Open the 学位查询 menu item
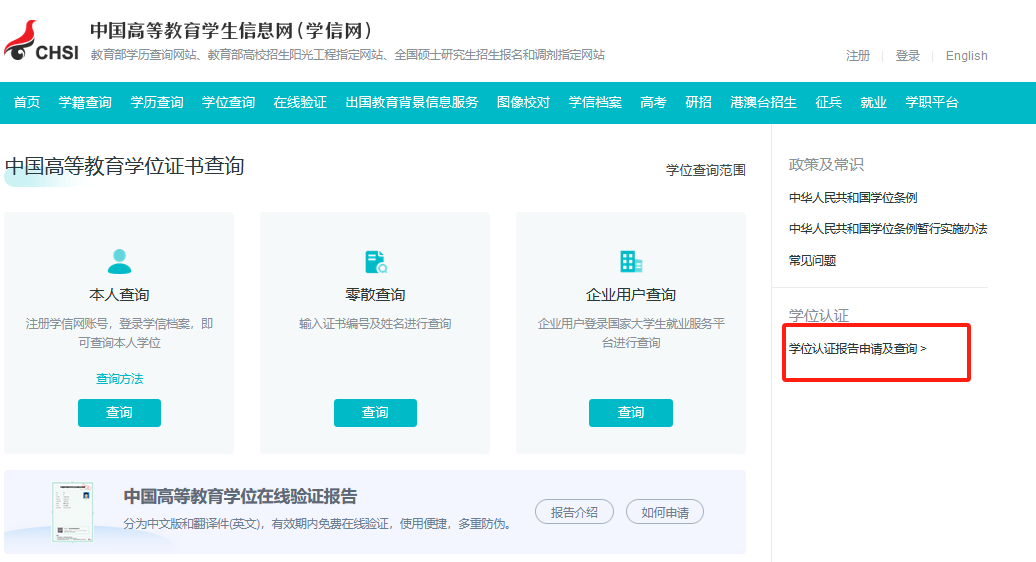Screen dimensions: 1036x562 pos(229,102)
